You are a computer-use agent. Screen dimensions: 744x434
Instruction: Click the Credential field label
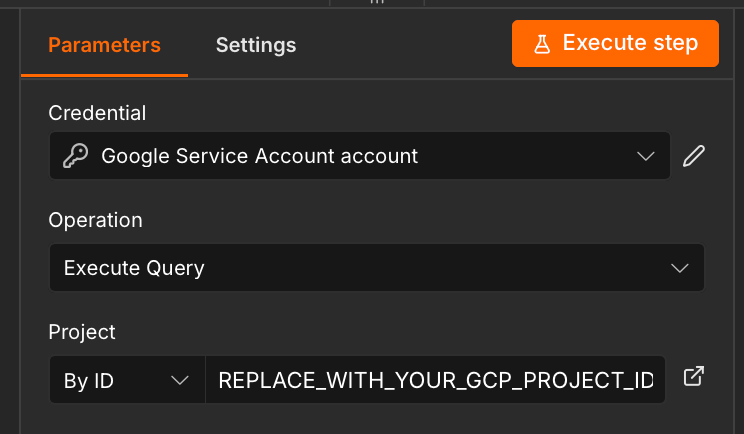pos(97,113)
